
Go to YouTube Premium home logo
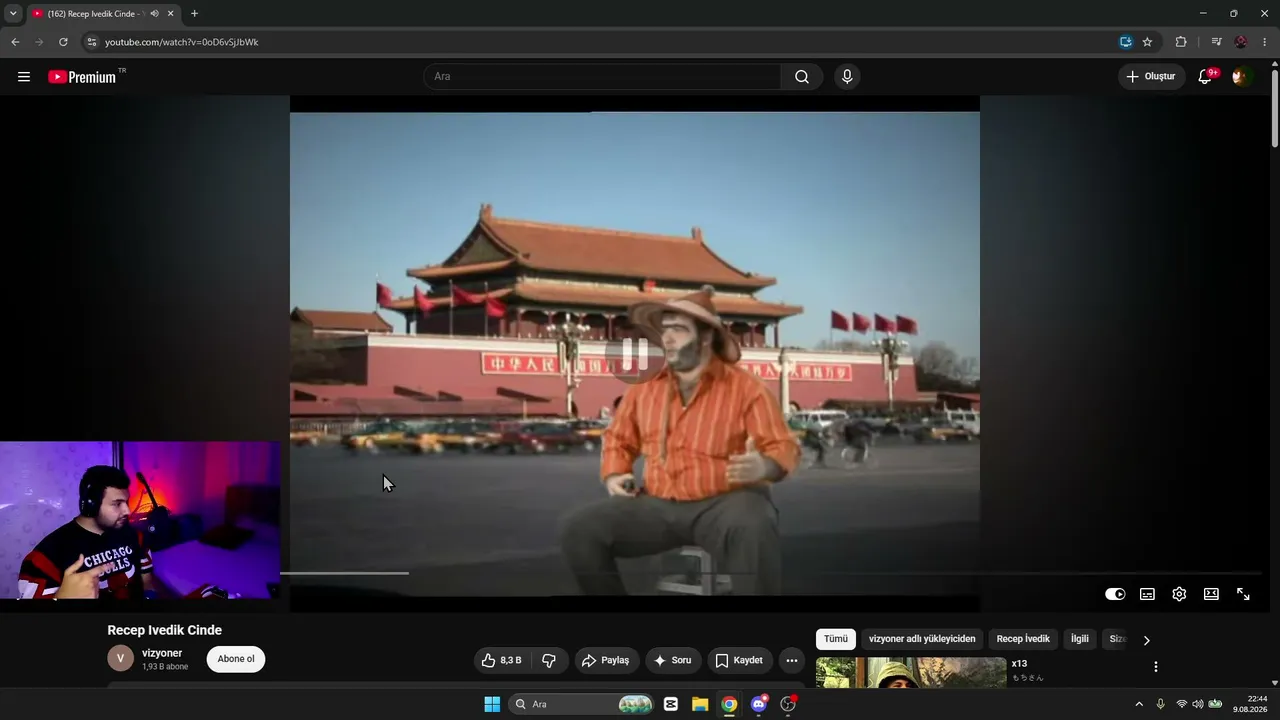point(82,77)
